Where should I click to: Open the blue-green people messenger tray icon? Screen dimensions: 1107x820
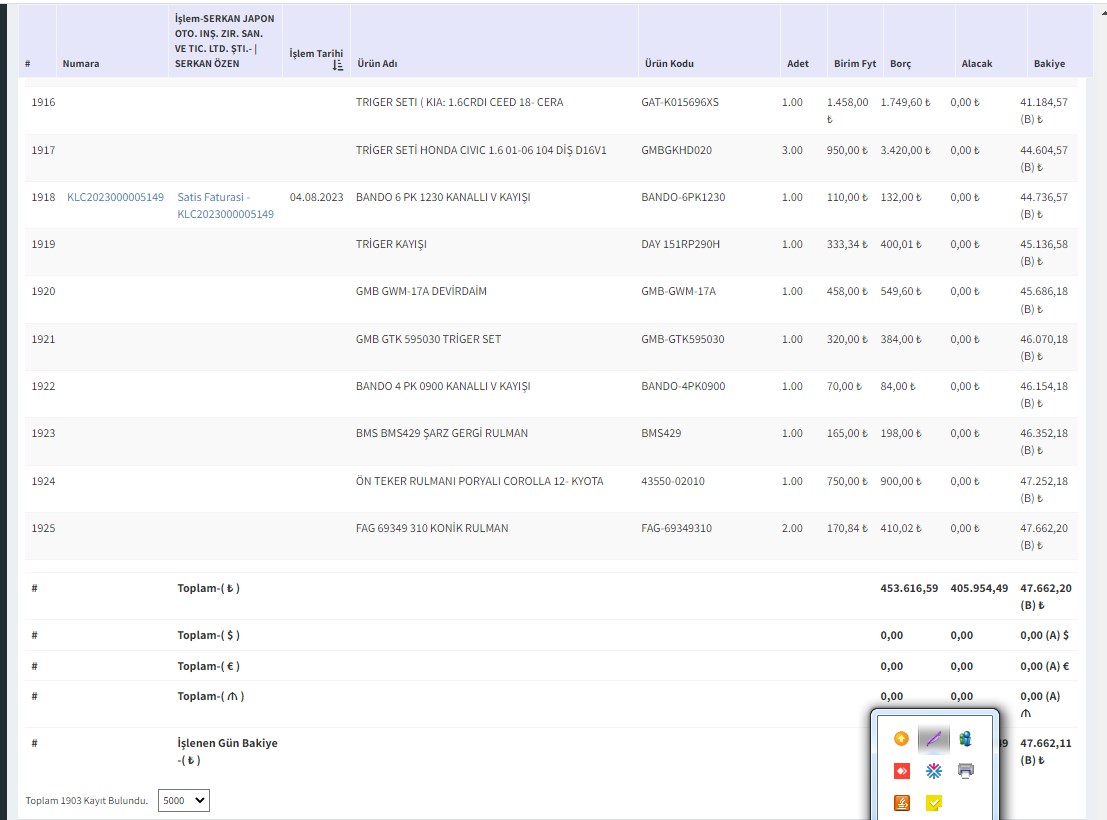pyautogui.click(x=965, y=739)
